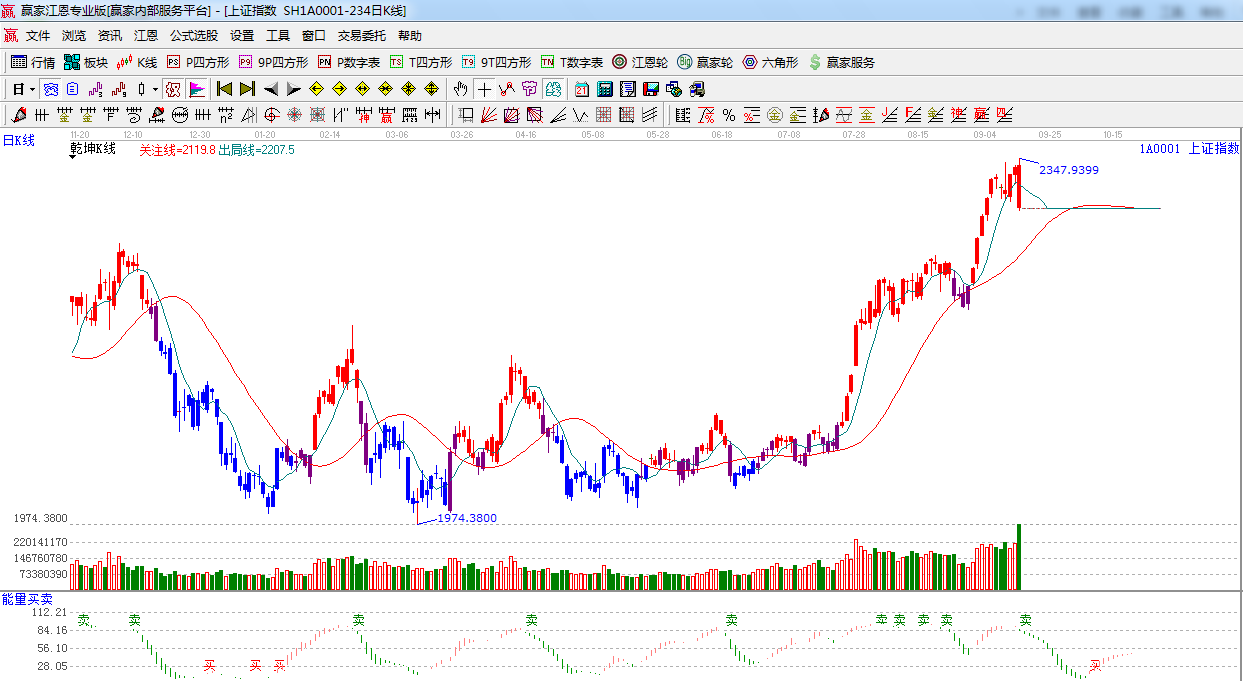Viewport: 1243px width, 681px height.
Task: Expand the 日 period dropdown arrow
Action: (32, 89)
